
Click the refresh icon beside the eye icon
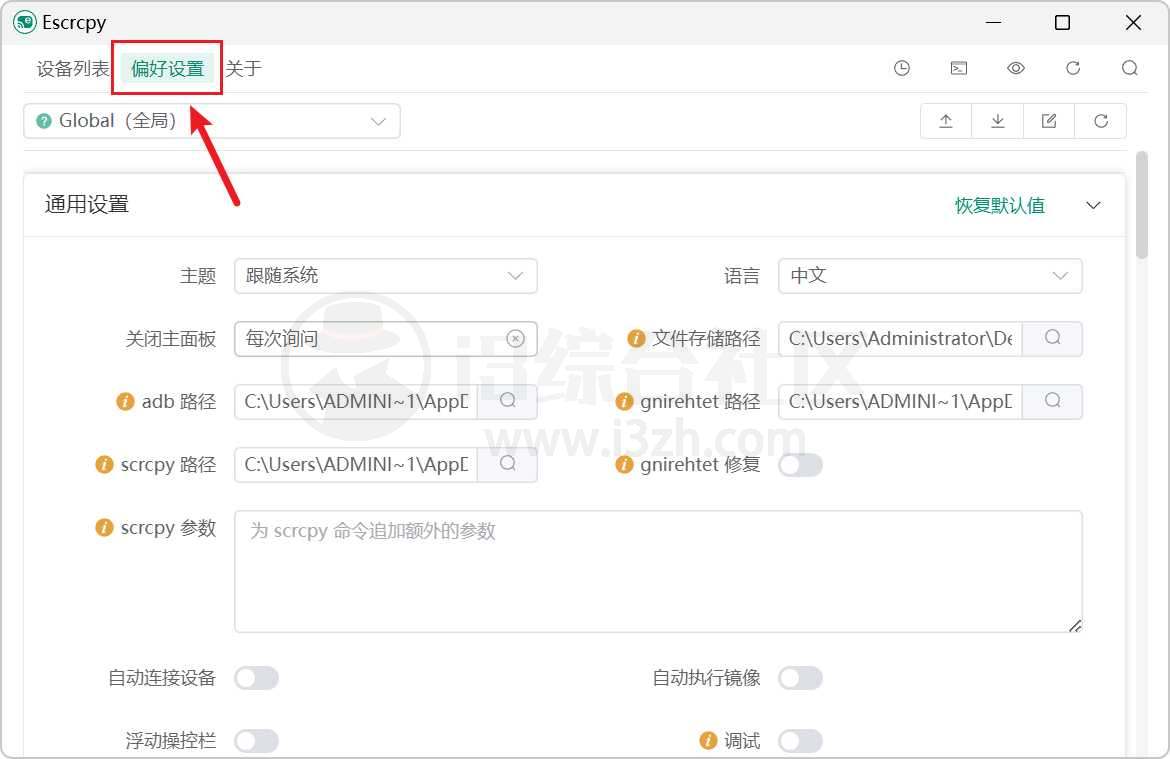pos(1073,68)
